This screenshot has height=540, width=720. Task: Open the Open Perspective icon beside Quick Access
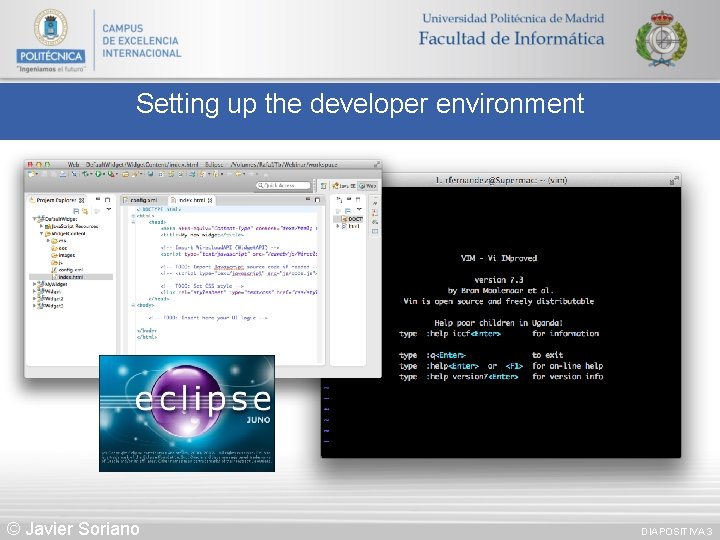pyautogui.click(x=324, y=186)
